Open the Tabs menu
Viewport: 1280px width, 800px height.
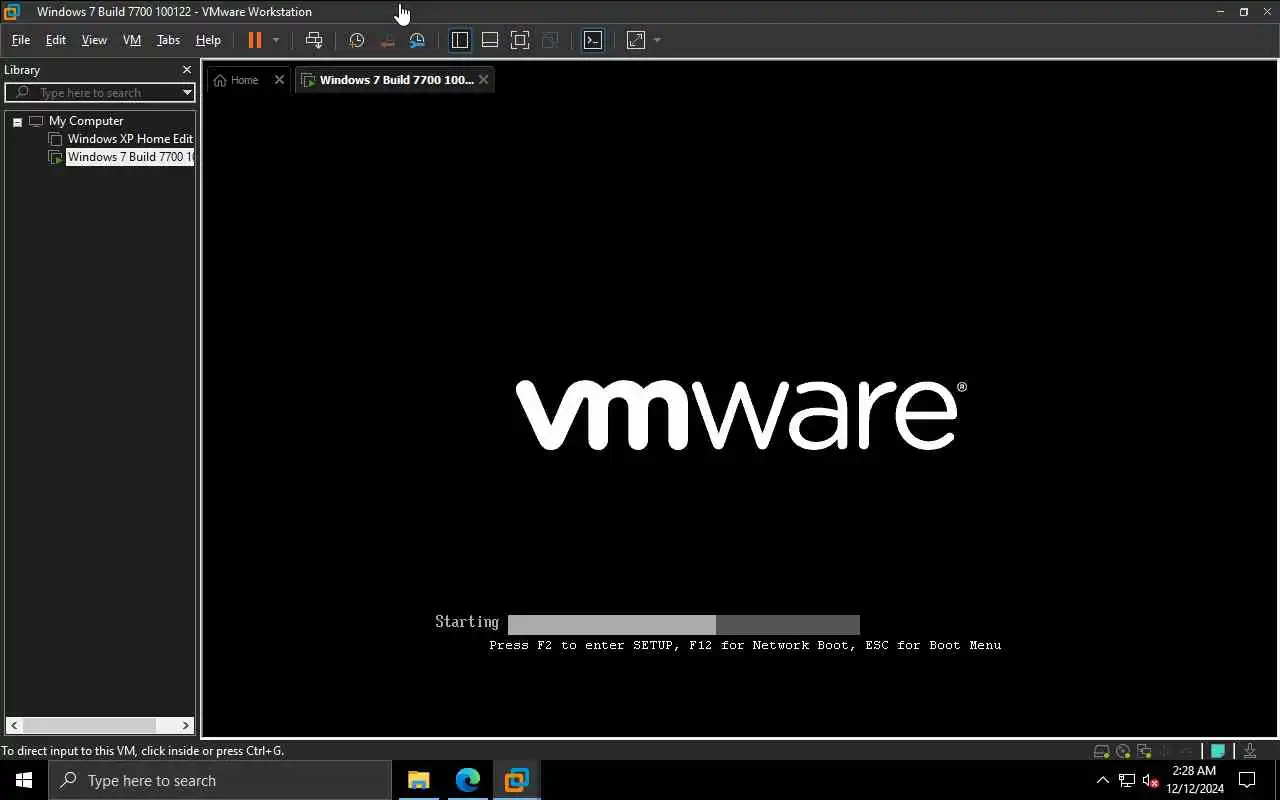pyautogui.click(x=168, y=40)
